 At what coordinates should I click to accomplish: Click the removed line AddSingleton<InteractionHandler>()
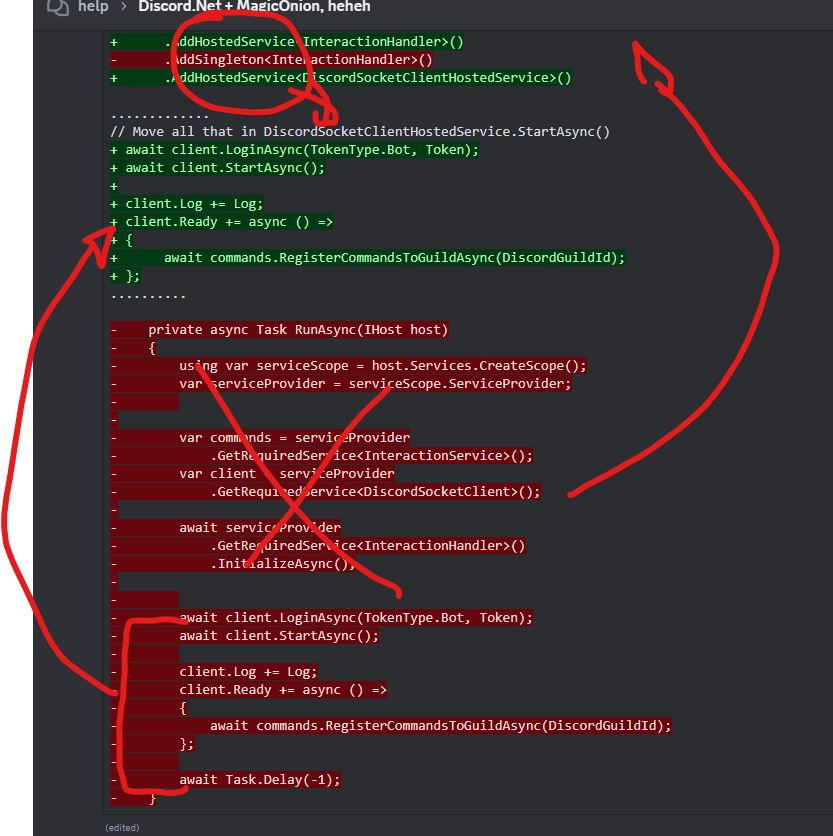(x=271, y=60)
